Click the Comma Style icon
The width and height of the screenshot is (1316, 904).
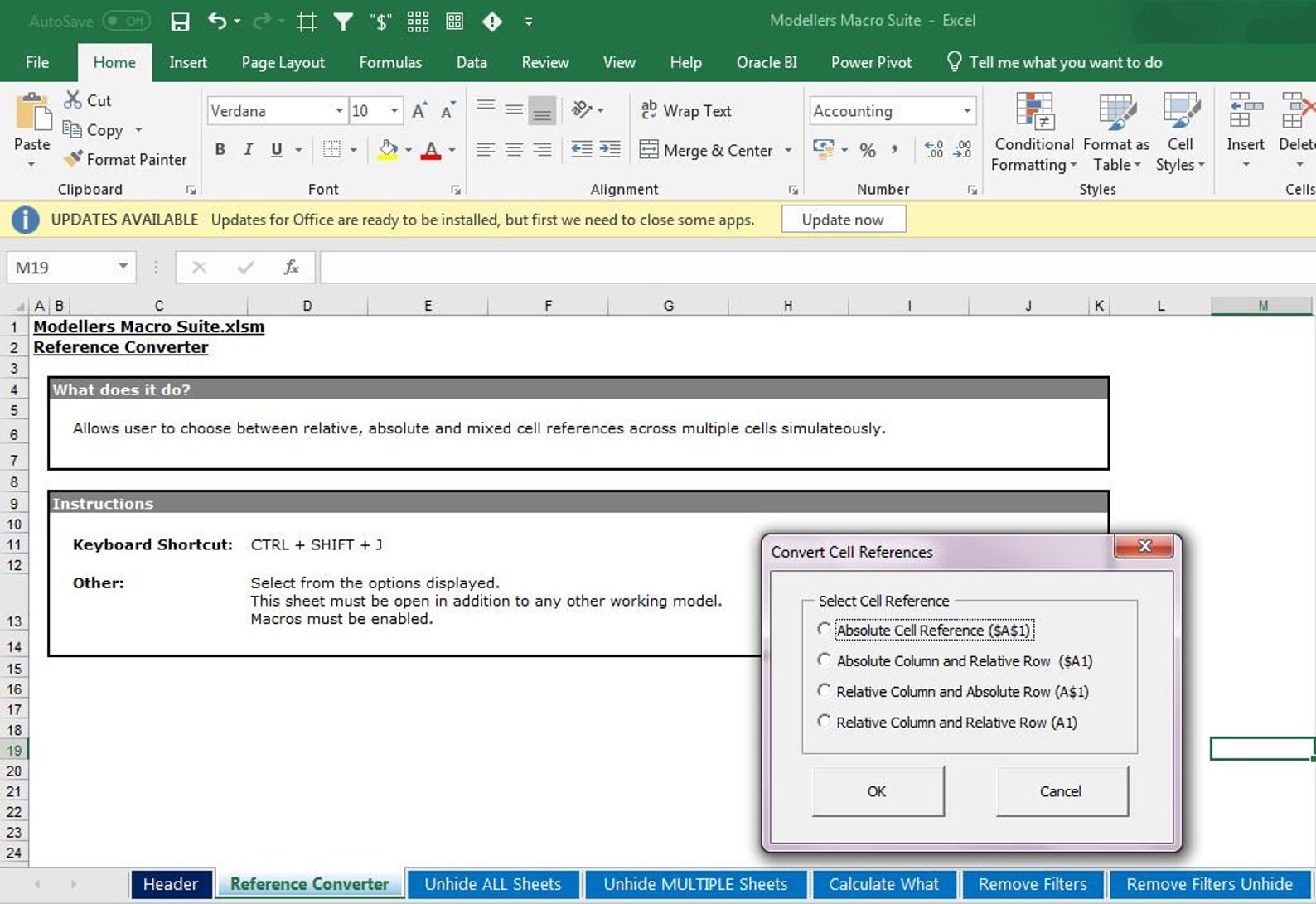[895, 150]
